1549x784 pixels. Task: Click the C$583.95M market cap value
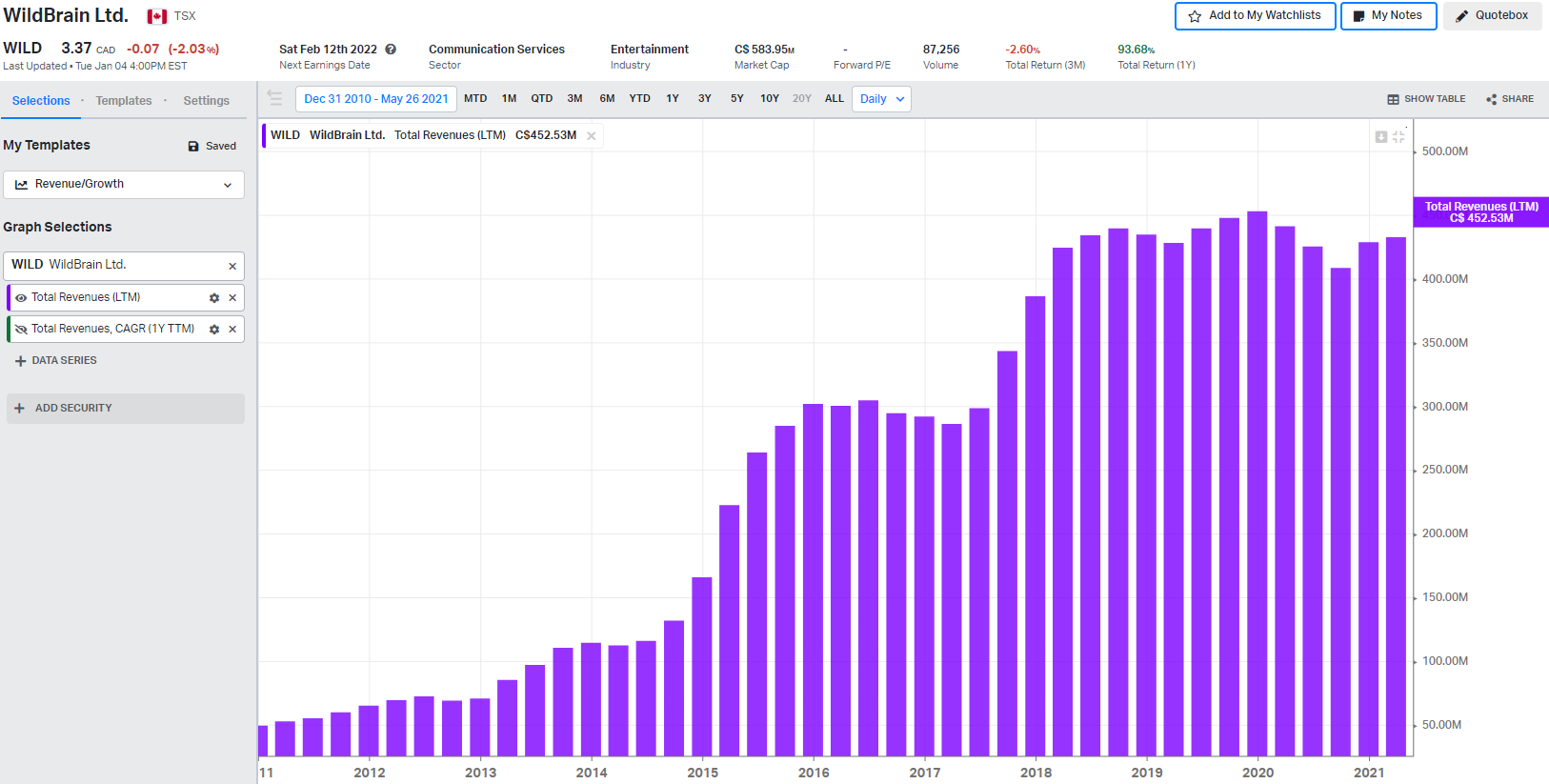[x=764, y=50]
